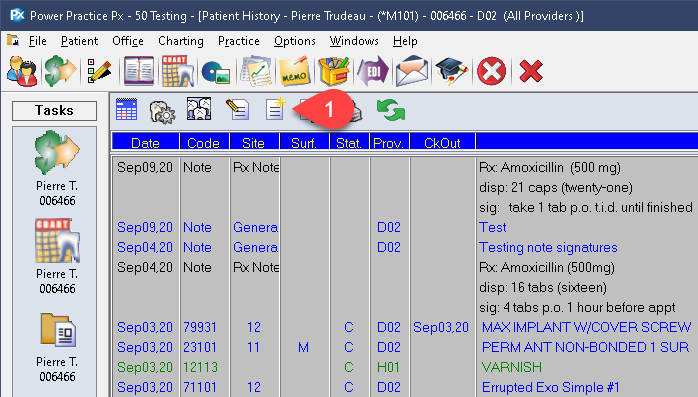Screen dimensions: 698x397
Task: Open the Practice menu
Action: [x=239, y=41]
